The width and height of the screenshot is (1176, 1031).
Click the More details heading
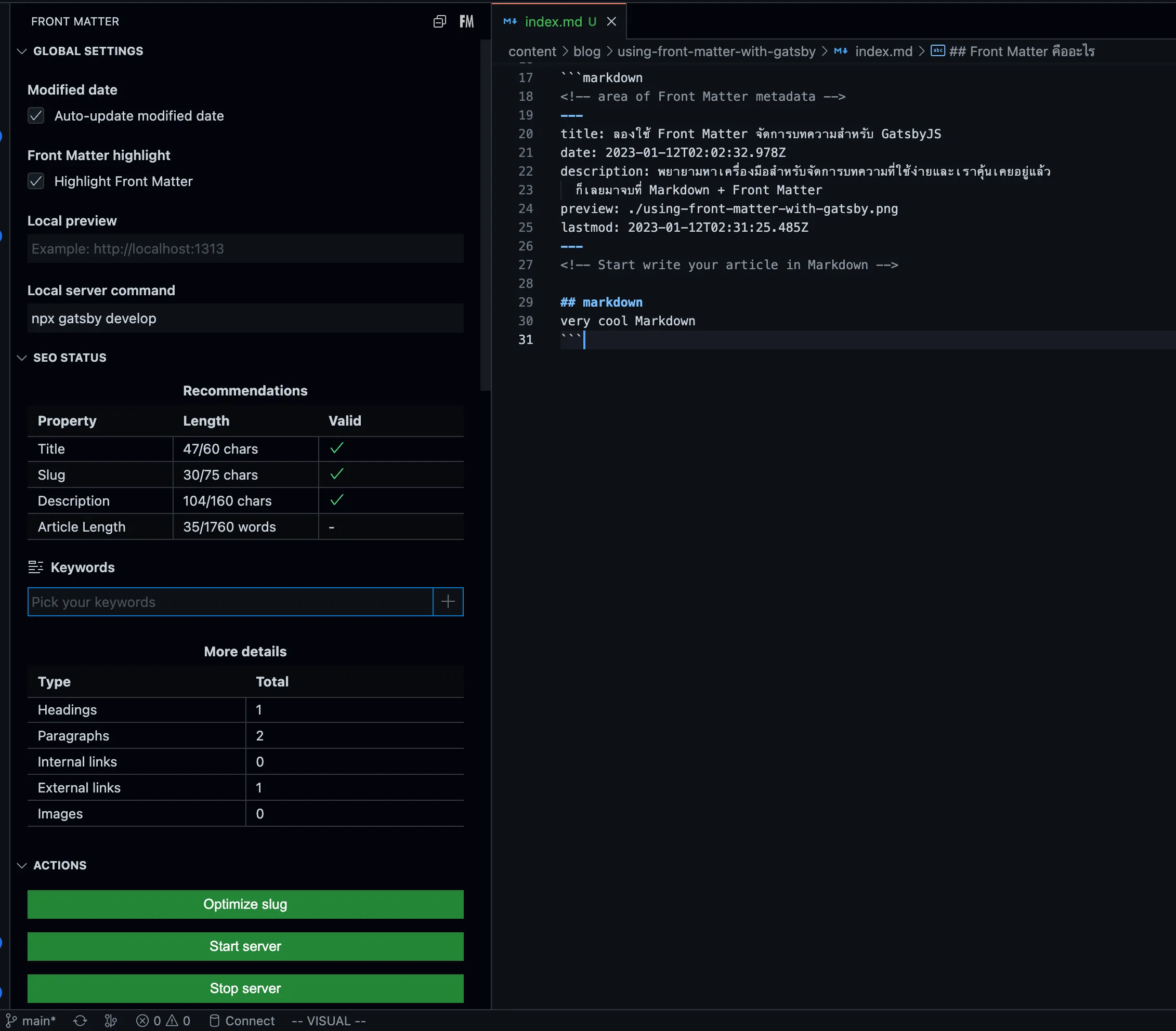245,651
